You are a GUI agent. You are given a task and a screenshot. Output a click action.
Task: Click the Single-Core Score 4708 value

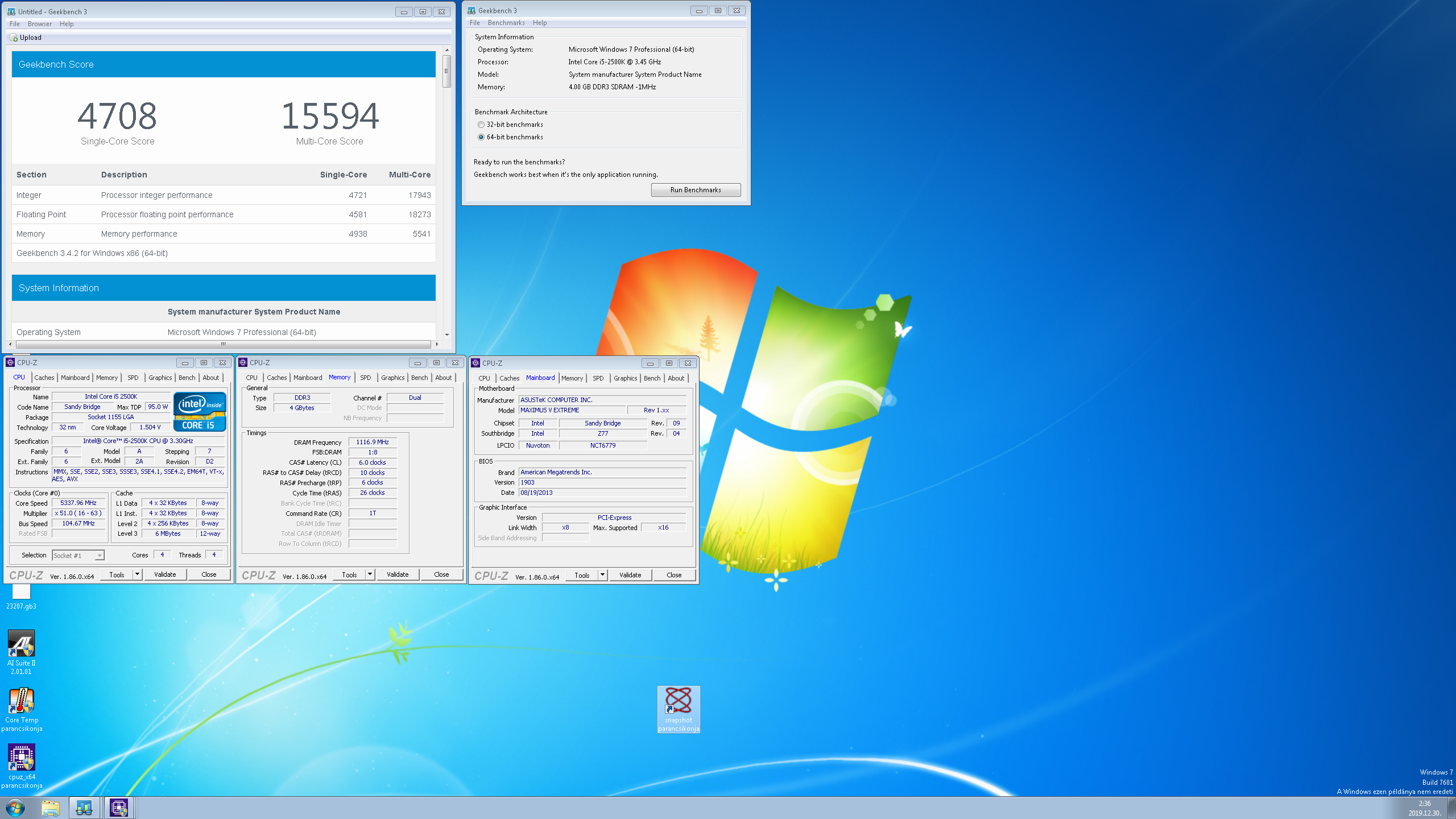117,116
